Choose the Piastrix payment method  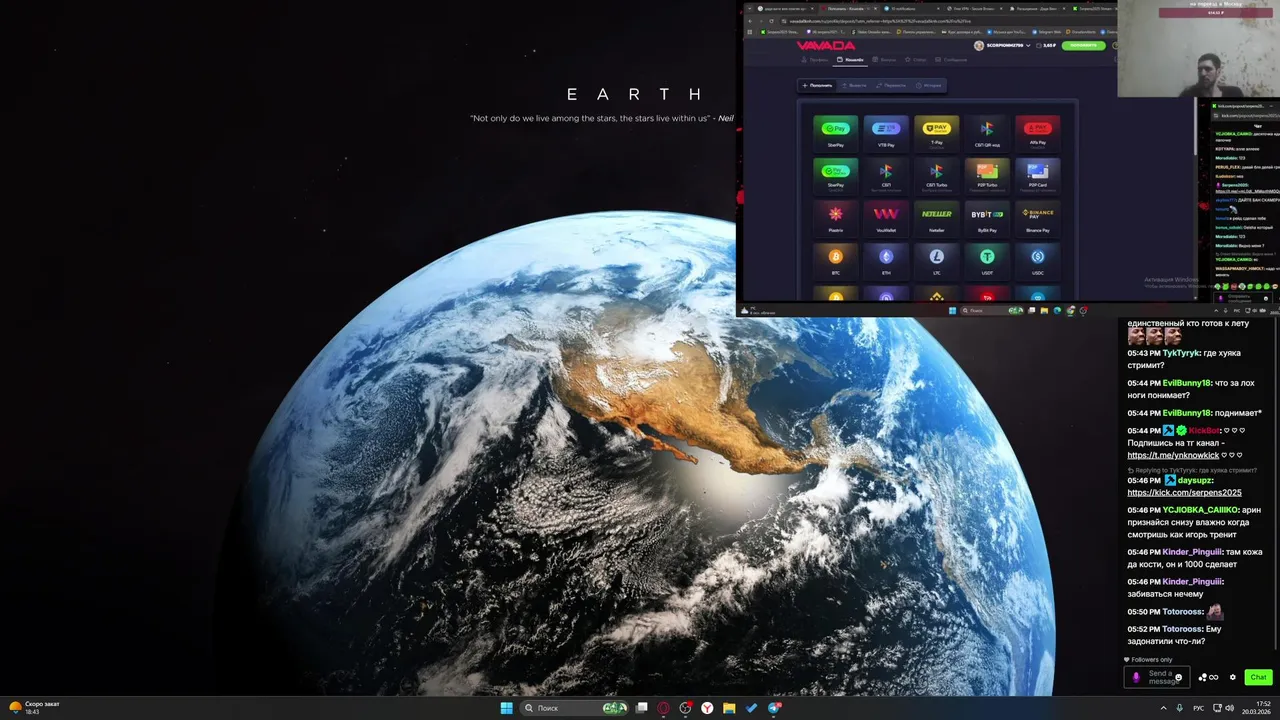[x=835, y=218]
